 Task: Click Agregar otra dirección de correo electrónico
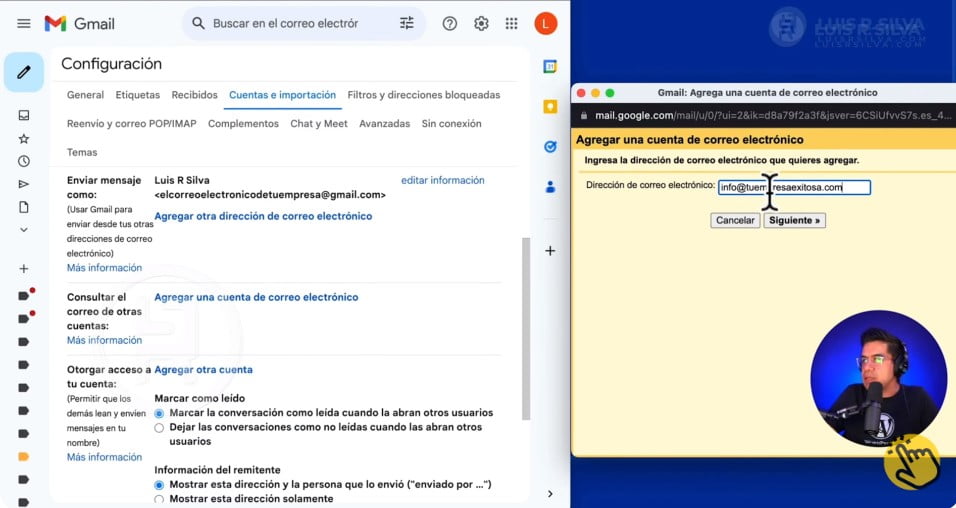pos(263,216)
